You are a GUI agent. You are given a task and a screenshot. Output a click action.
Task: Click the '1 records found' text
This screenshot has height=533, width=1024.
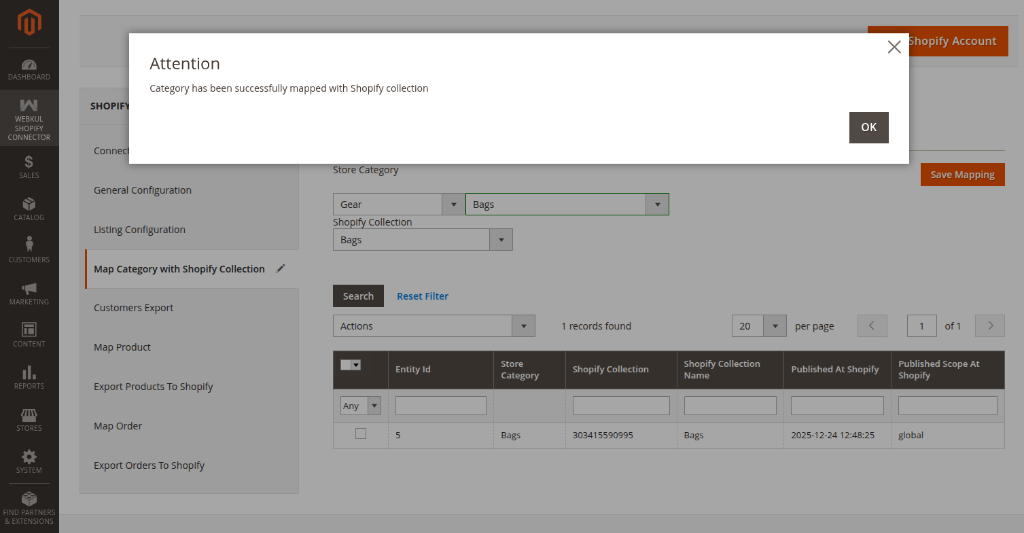point(596,326)
